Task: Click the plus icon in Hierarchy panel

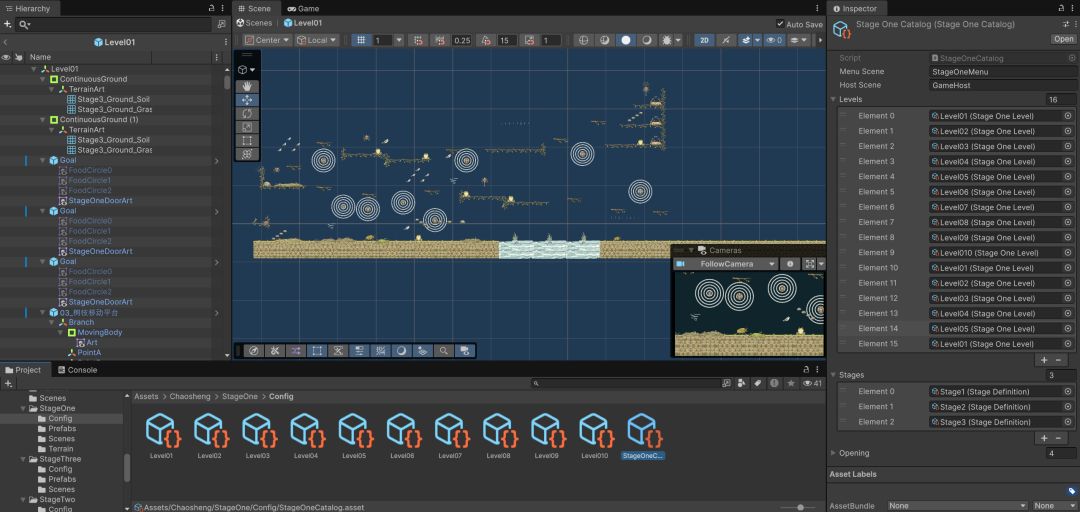Action: click(x=8, y=24)
